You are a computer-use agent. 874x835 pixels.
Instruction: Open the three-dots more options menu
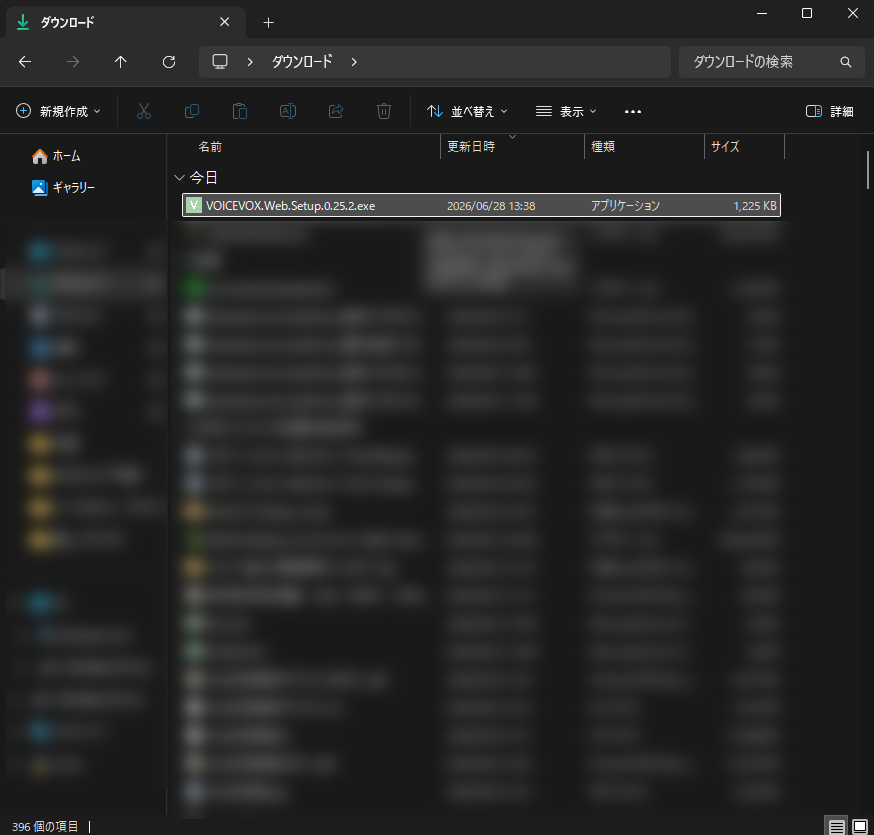tap(633, 111)
